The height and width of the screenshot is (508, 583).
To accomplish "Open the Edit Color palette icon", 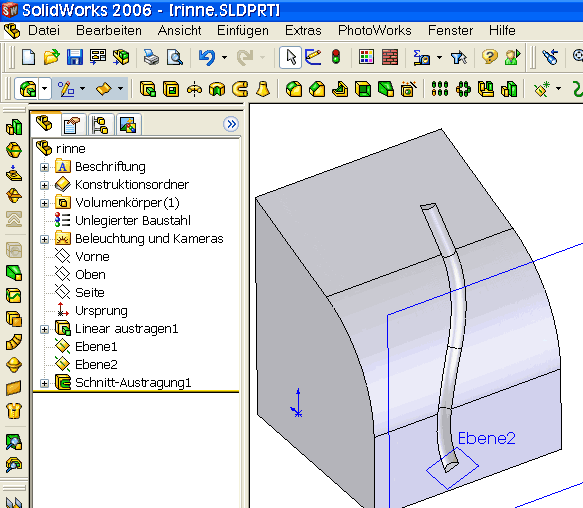I will pos(366,57).
